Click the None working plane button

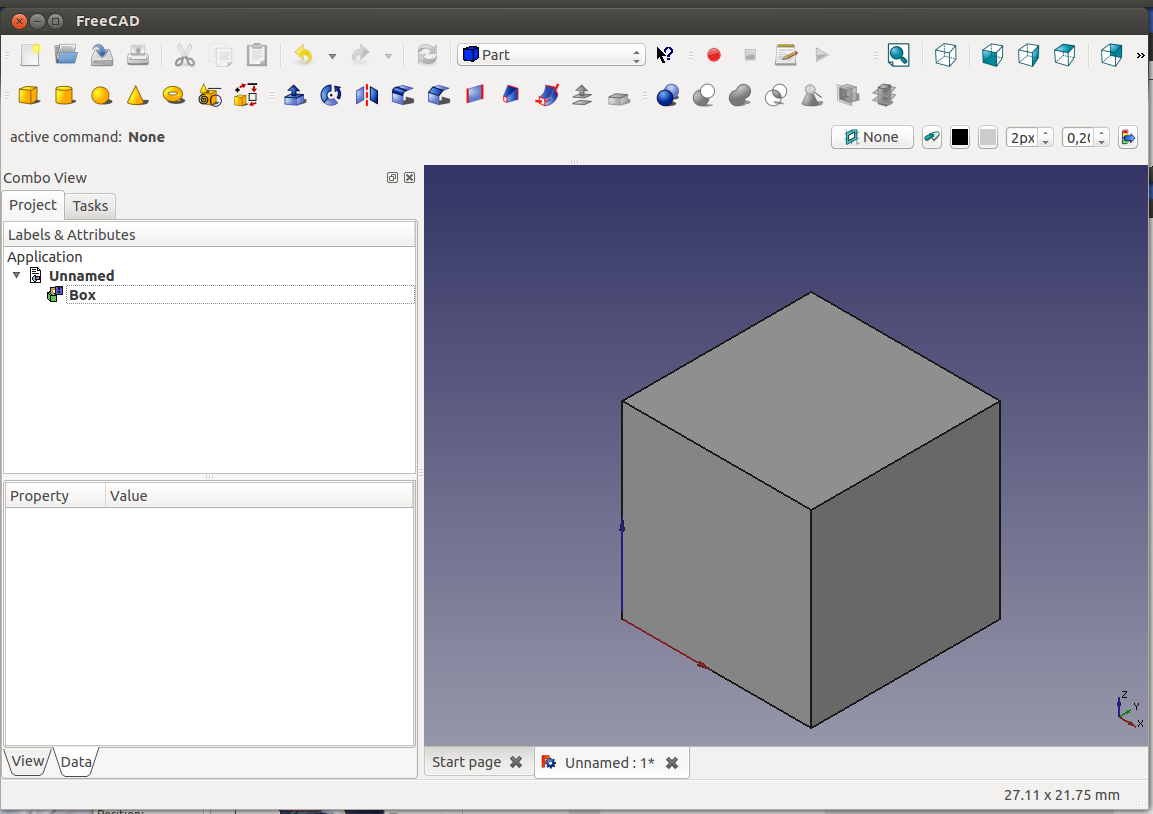point(872,137)
